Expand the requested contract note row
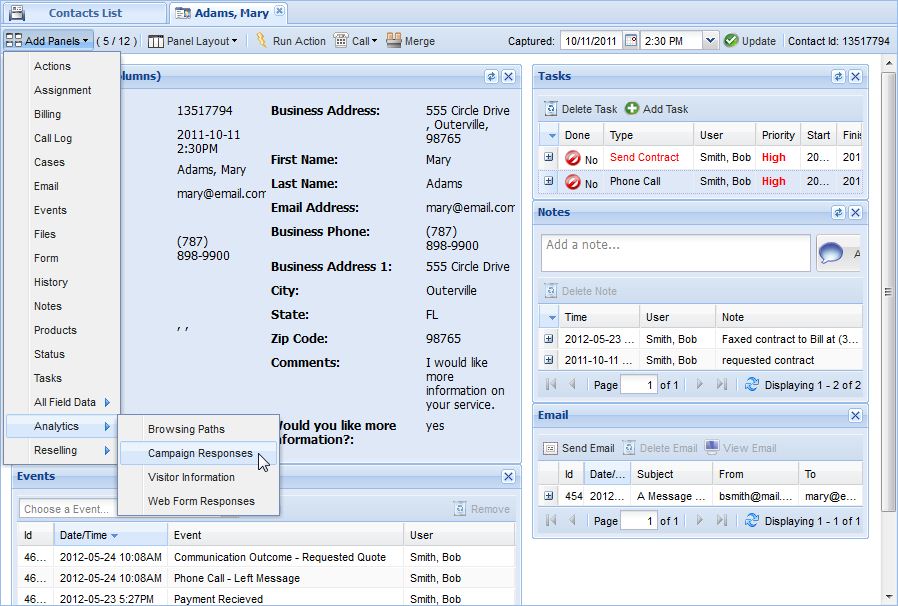Image resolution: width=898 pixels, height=606 pixels. (x=549, y=360)
